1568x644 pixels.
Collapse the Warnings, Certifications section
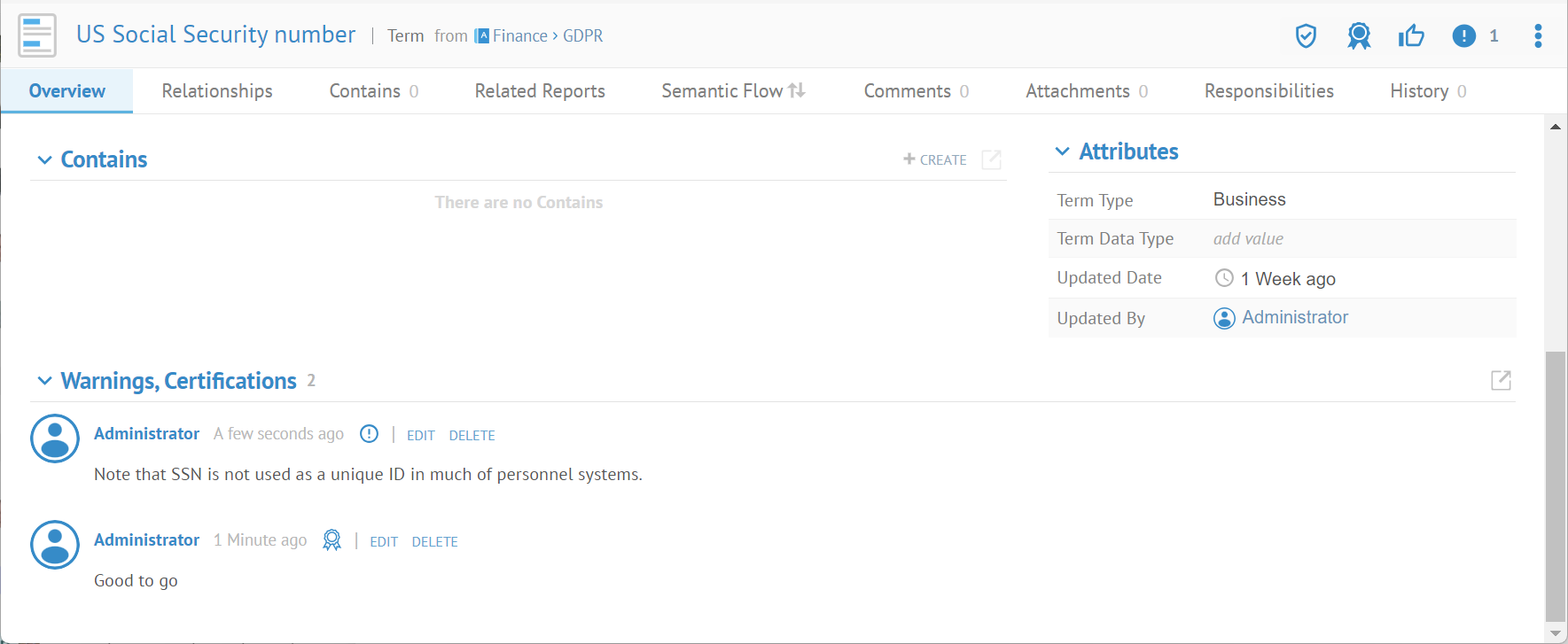pos(44,381)
